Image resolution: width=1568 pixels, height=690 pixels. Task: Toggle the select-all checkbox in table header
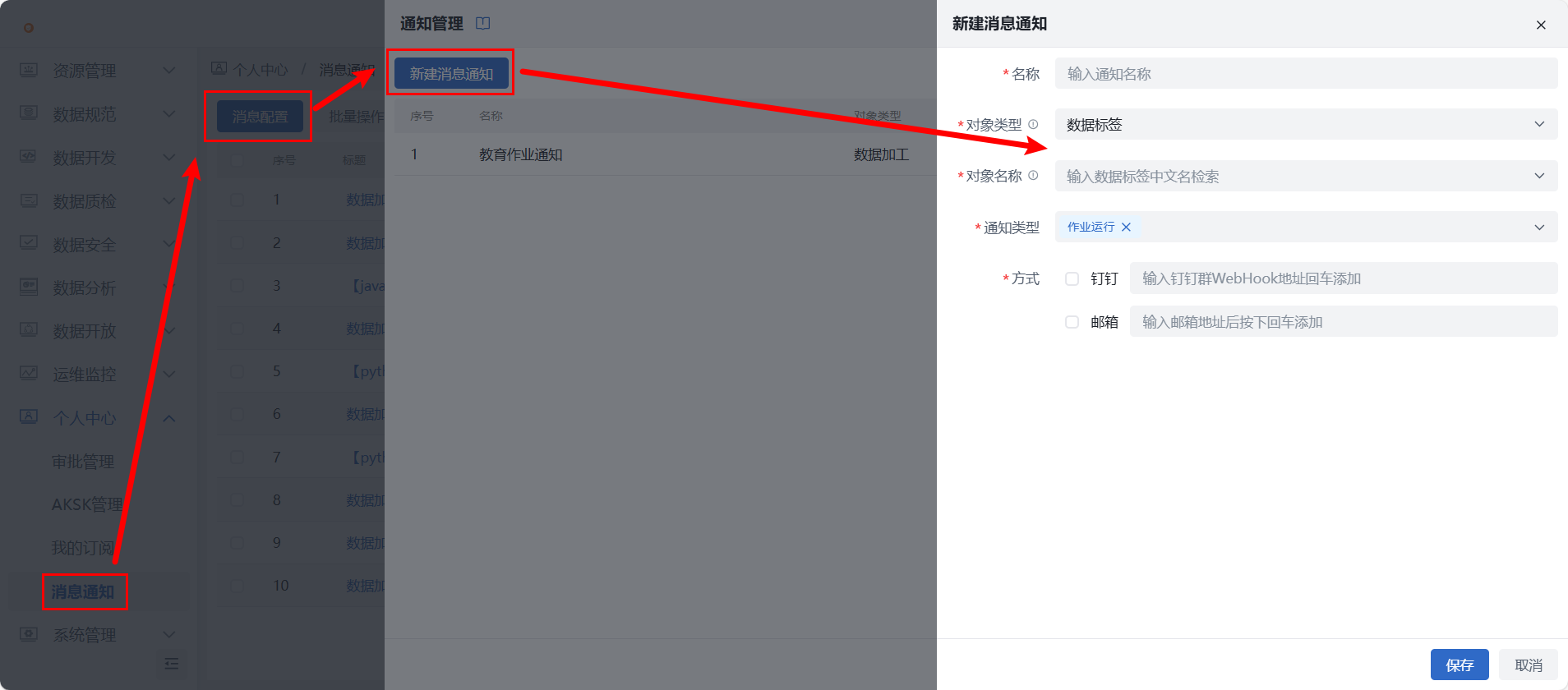237,160
